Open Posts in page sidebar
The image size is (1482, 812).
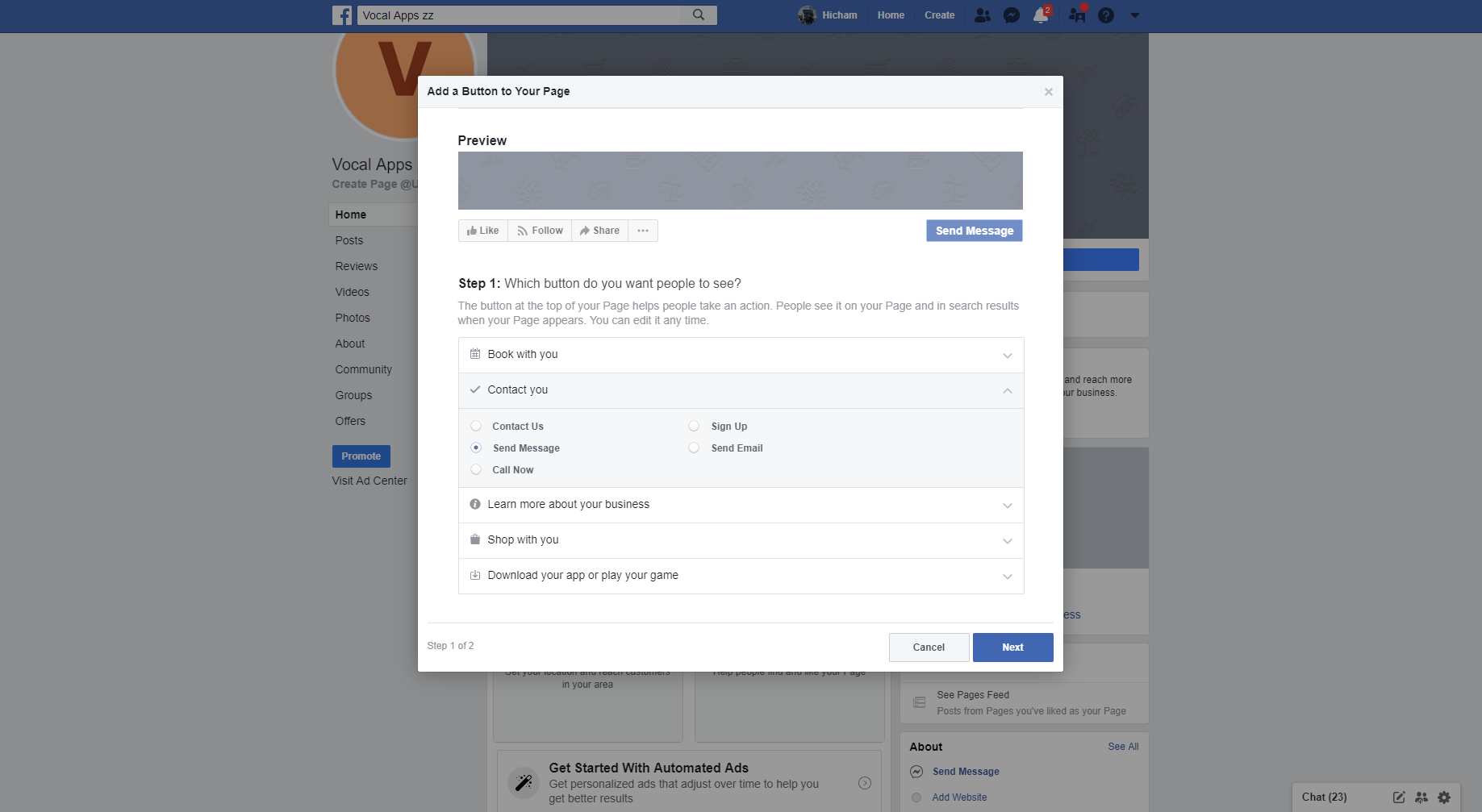349,240
